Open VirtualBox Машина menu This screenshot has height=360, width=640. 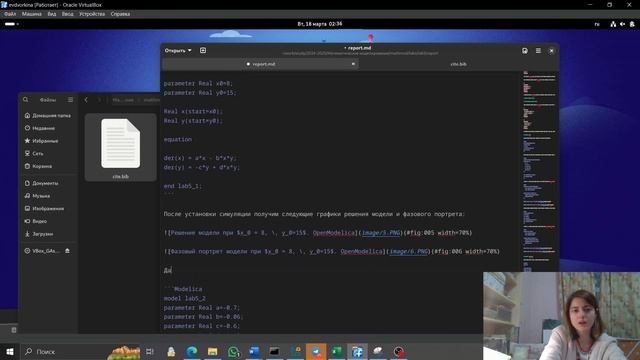(x=32, y=14)
